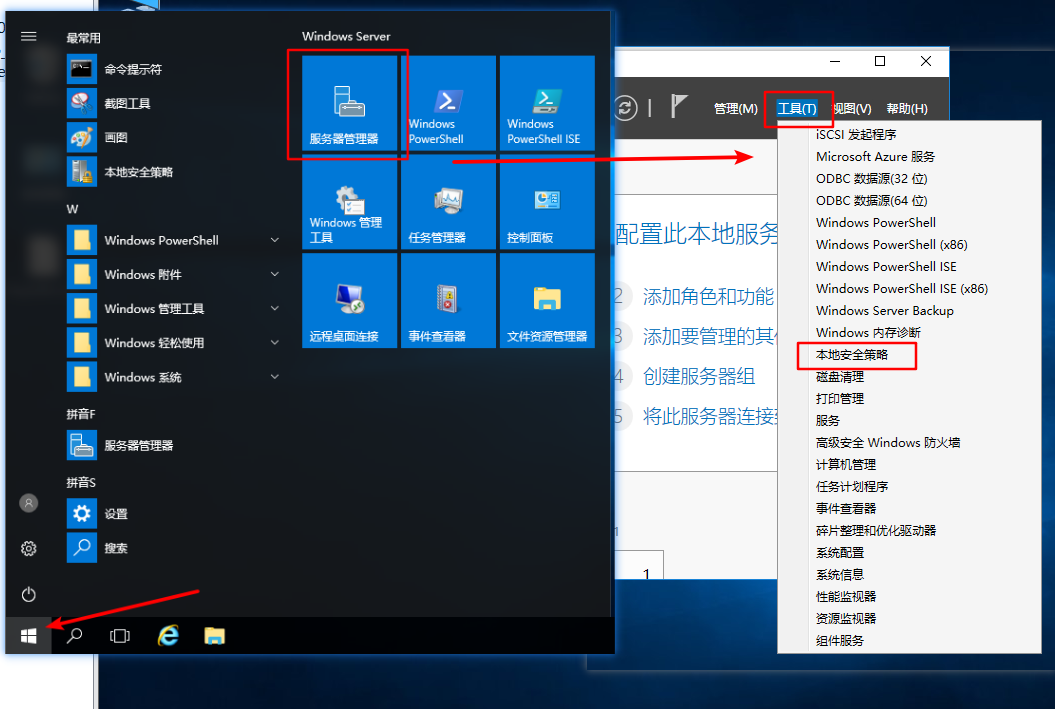Open 设置 app under 拼音S
Screen dimensions: 1055x709
pyautogui.click(x=174, y=514)
